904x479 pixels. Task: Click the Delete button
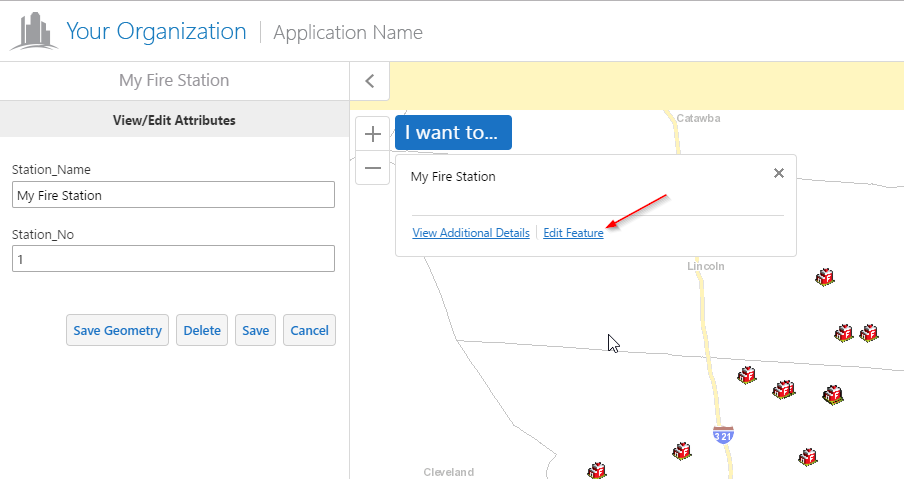click(202, 330)
